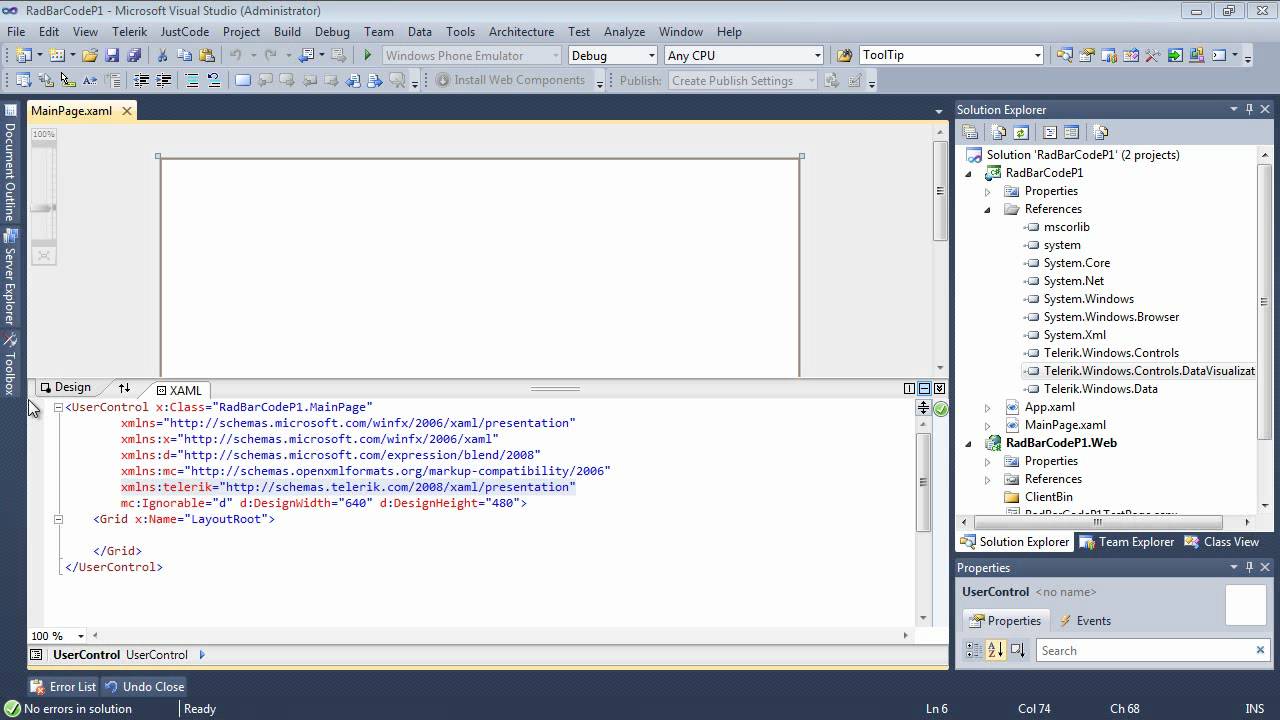Viewport: 1280px width, 720px height.
Task: Open the Telerik menu
Action: pos(129,32)
